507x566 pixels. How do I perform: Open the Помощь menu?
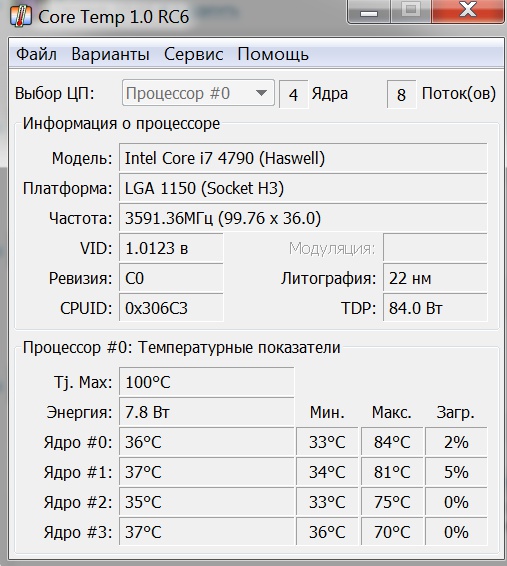pyautogui.click(x=273, y=55)
